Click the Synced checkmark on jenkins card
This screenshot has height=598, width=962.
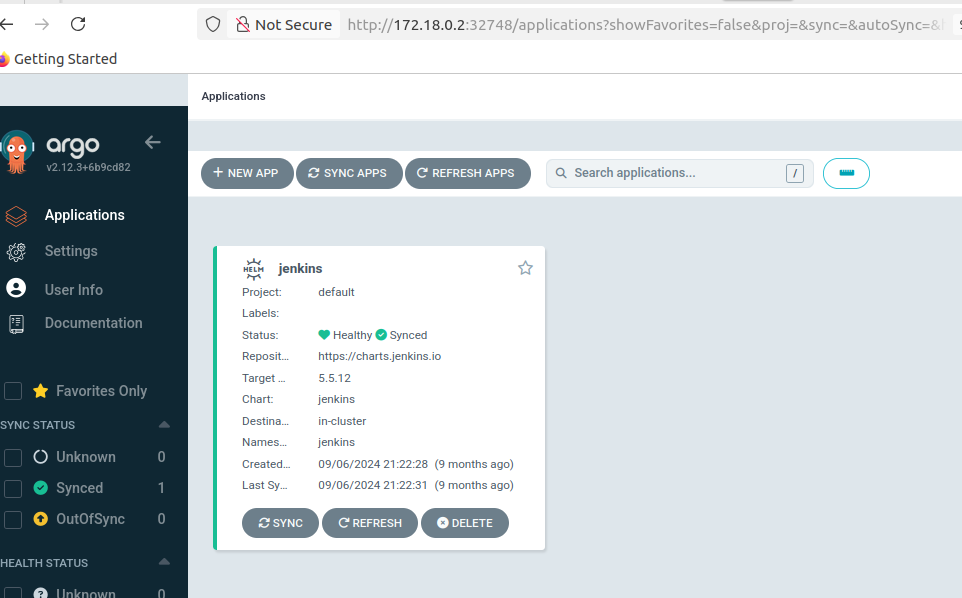(381, 335)
